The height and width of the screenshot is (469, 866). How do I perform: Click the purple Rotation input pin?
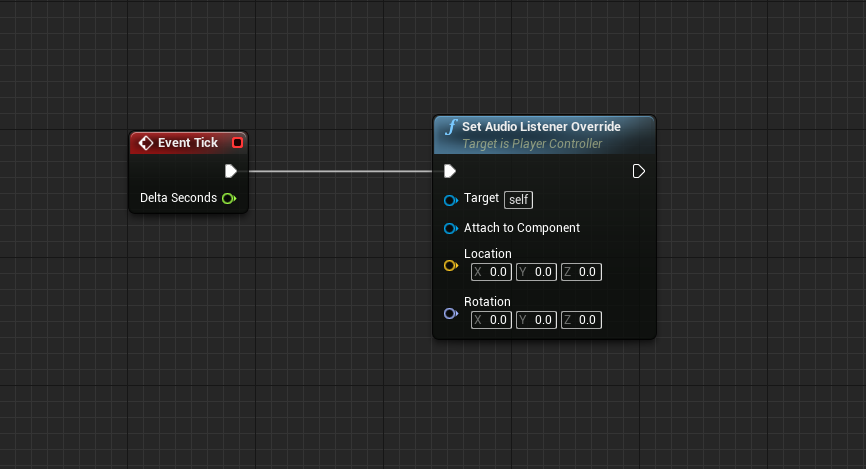tap(450, 314)
